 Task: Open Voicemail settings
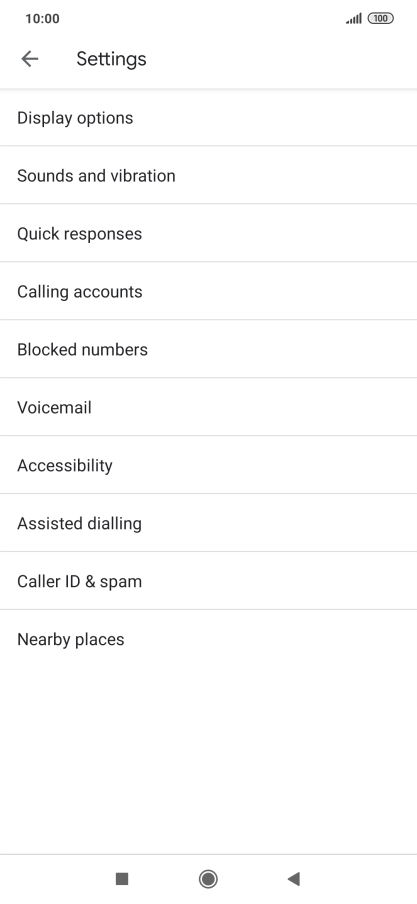pyautogui.click(x=208, y=407)
